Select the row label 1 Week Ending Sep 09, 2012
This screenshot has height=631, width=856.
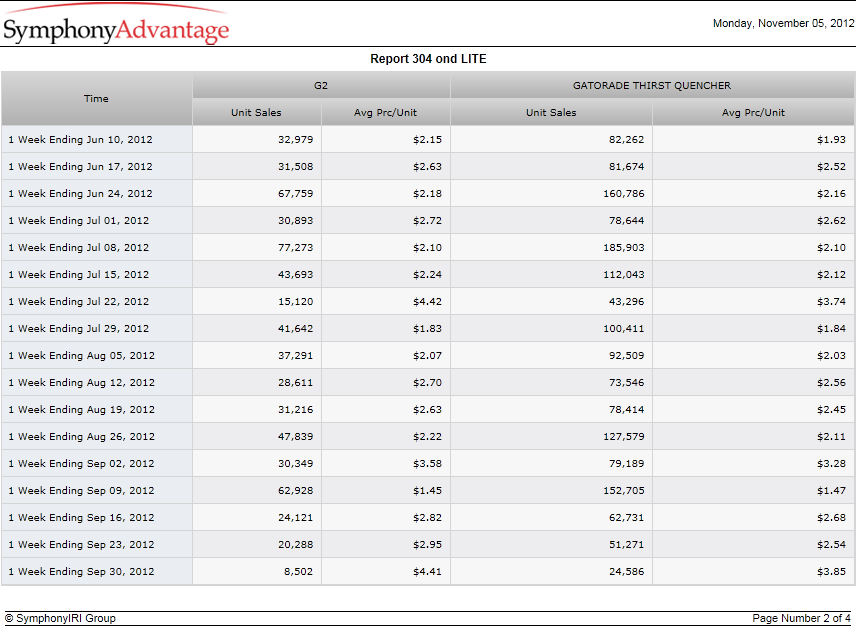tap(81, 491)
